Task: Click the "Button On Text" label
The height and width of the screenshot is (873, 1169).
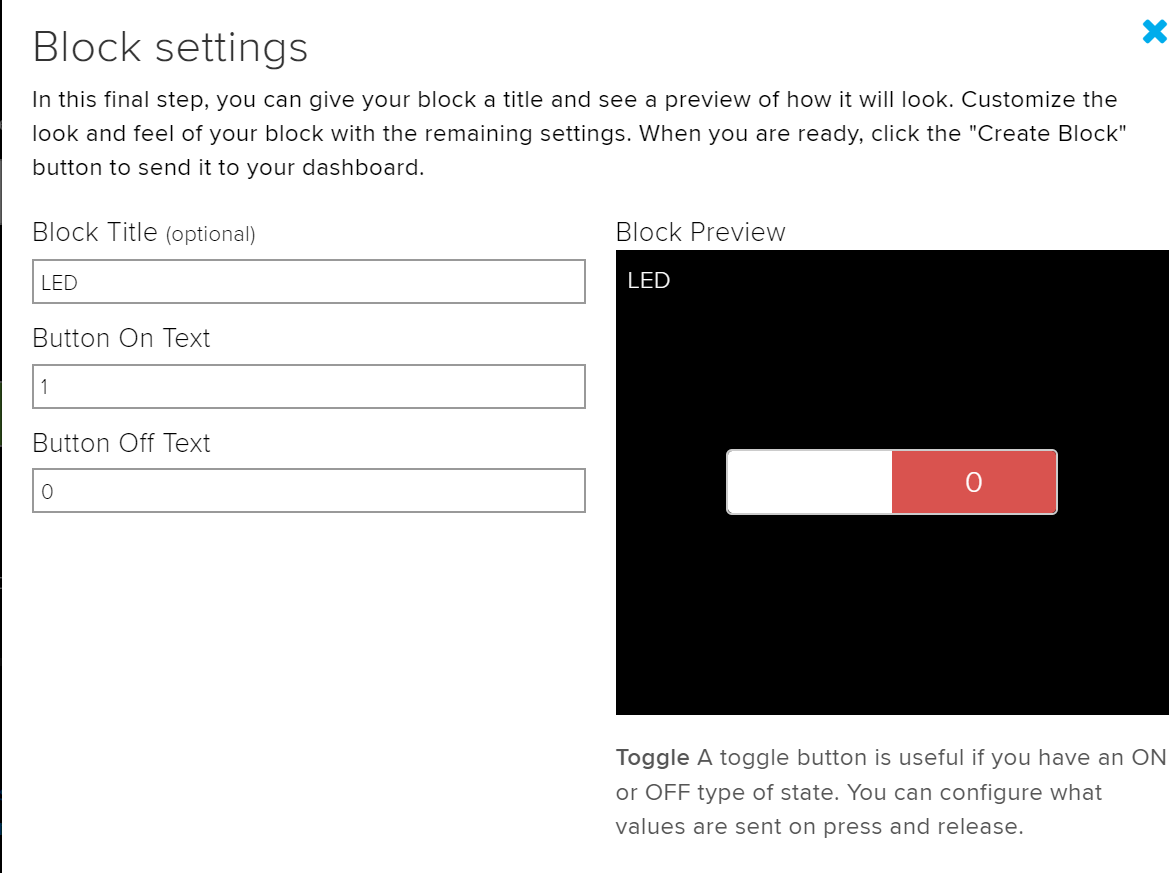Action: pos(121,338)
